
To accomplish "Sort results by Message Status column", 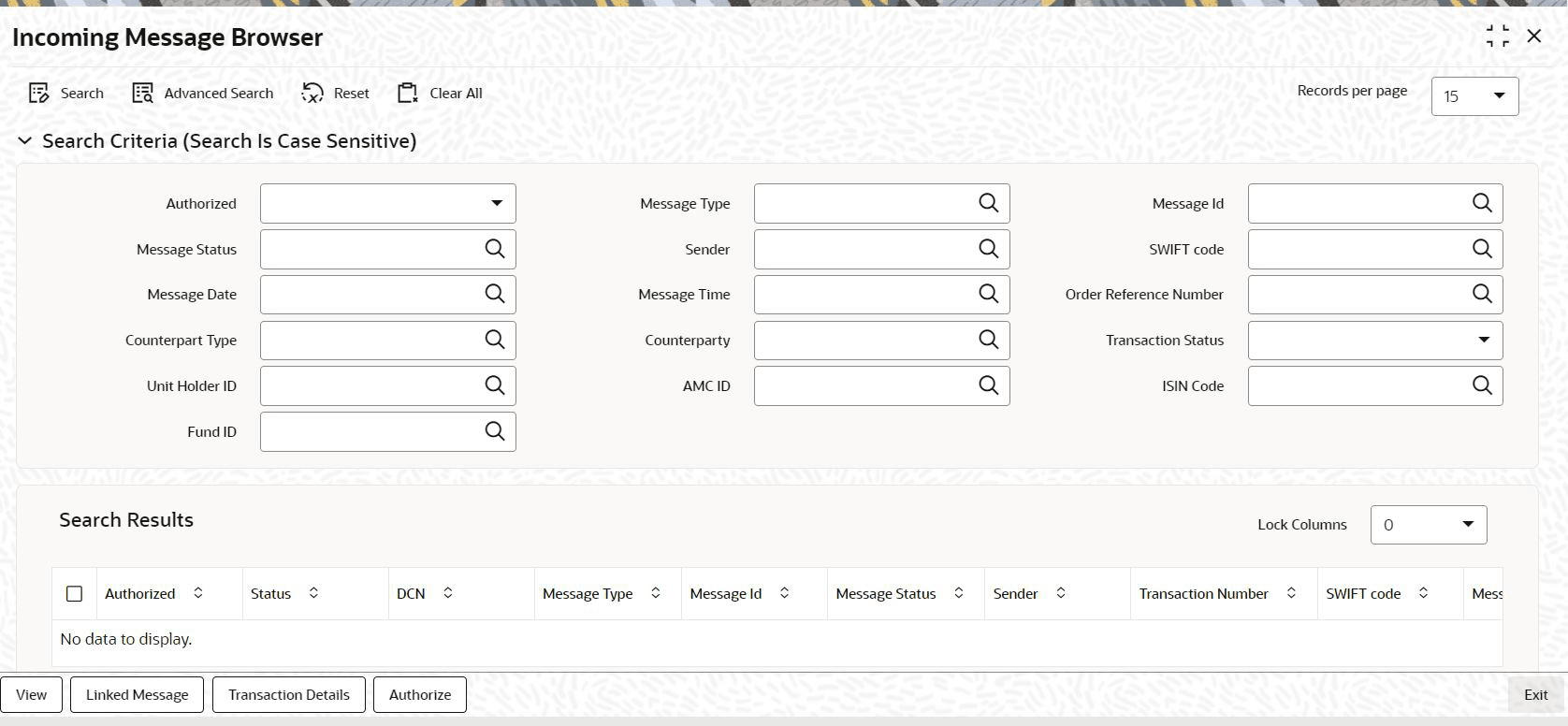I will point(959,593).
